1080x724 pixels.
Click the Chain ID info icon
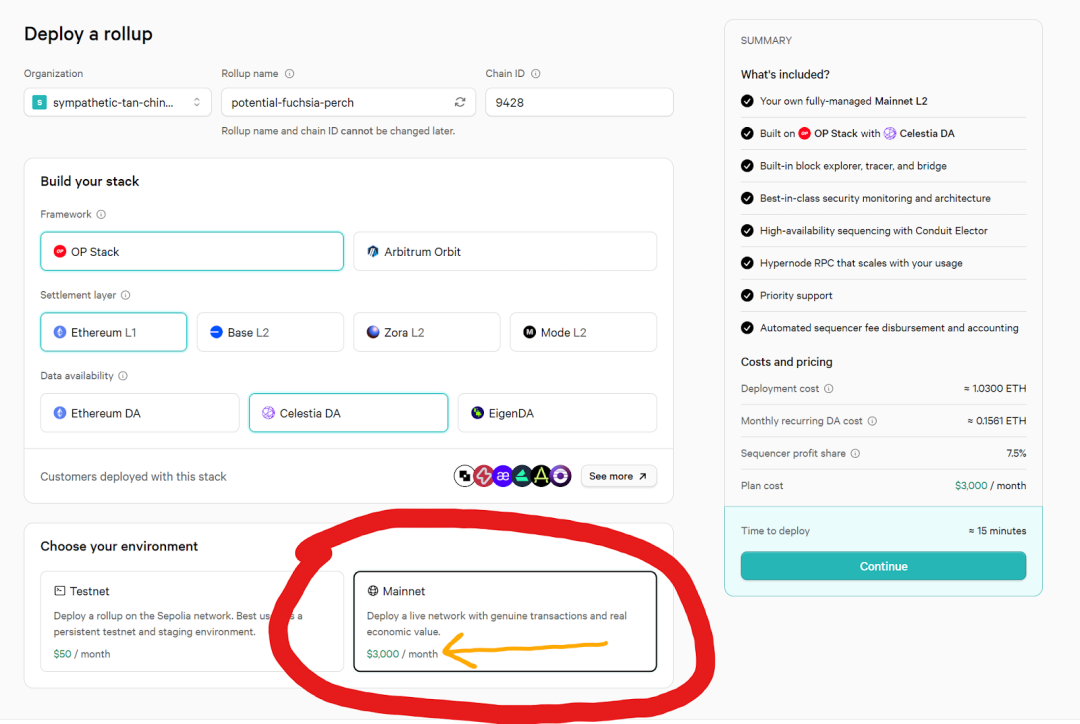click(536, 74)
